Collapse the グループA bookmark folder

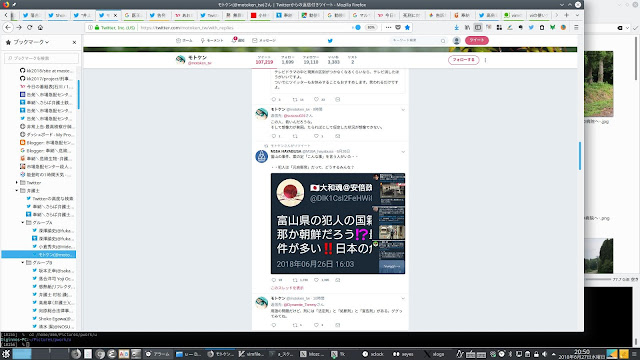point(22,222)
